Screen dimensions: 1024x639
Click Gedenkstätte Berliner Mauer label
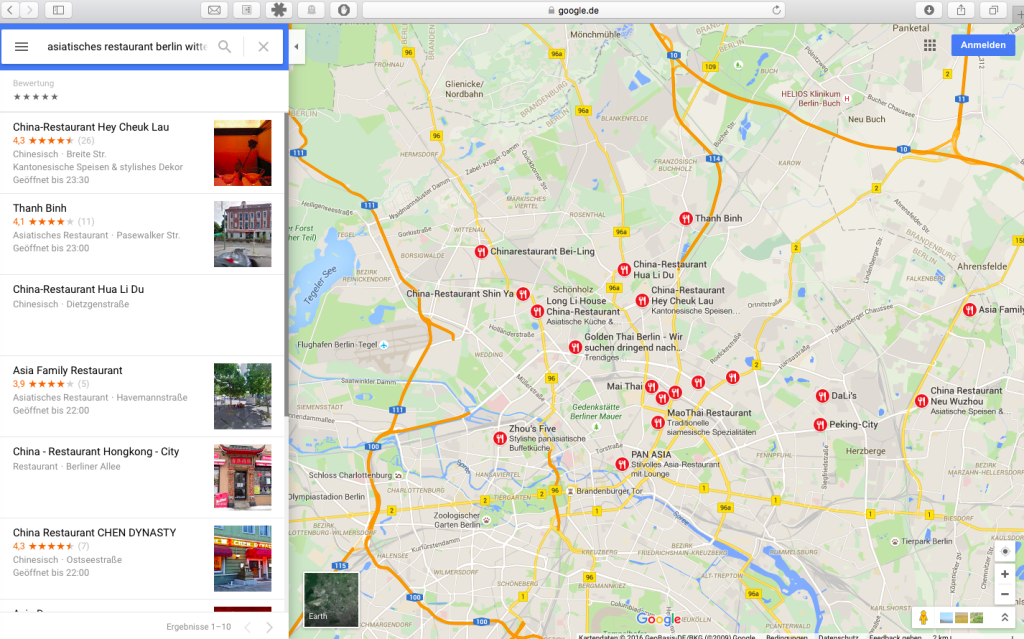596,412
